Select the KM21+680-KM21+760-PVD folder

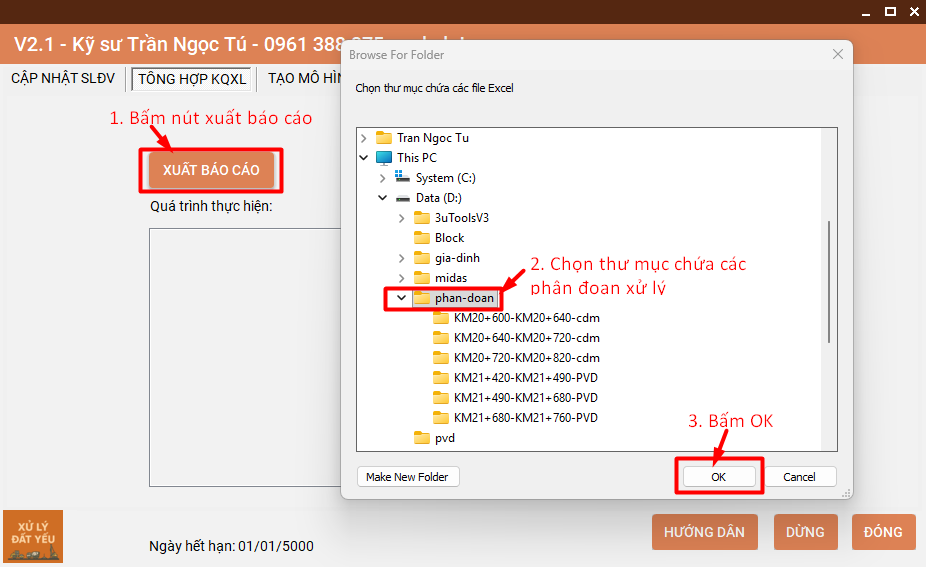[x=525, y=418]
